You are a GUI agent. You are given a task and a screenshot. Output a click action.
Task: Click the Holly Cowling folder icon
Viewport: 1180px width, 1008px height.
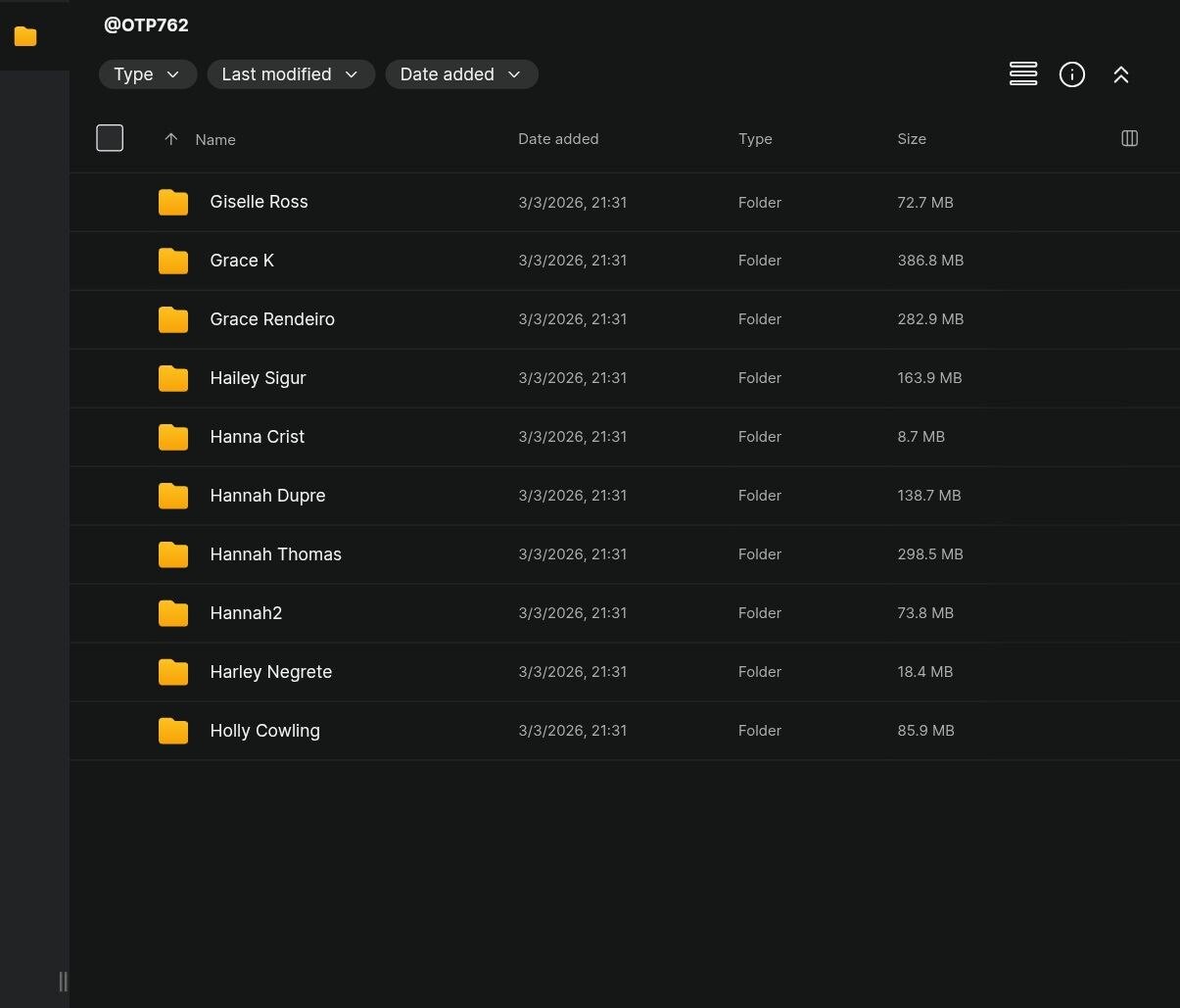click(x=173, y=731)
